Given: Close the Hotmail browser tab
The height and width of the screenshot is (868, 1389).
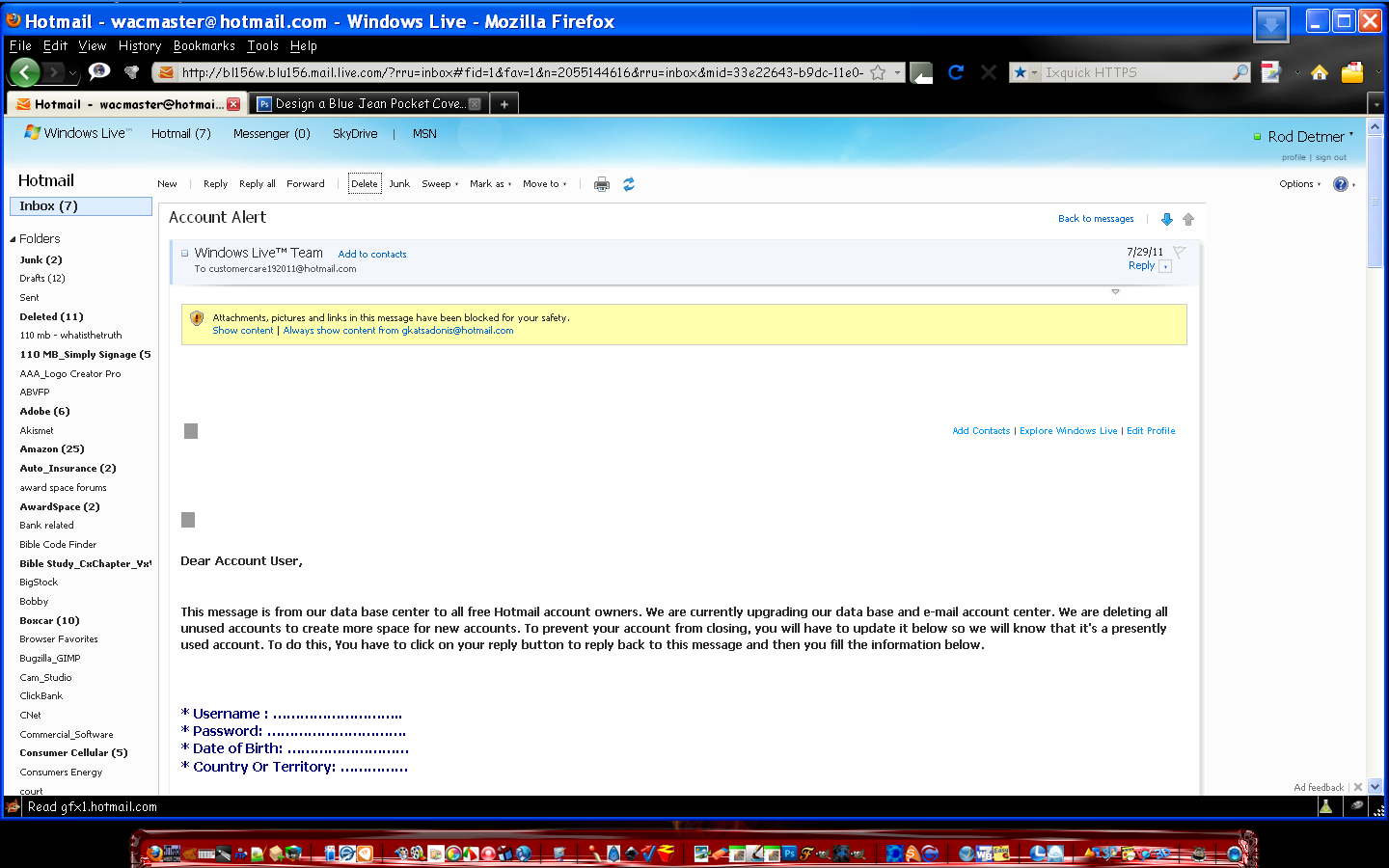Looking at the screenshot, I should coord(233,104).
